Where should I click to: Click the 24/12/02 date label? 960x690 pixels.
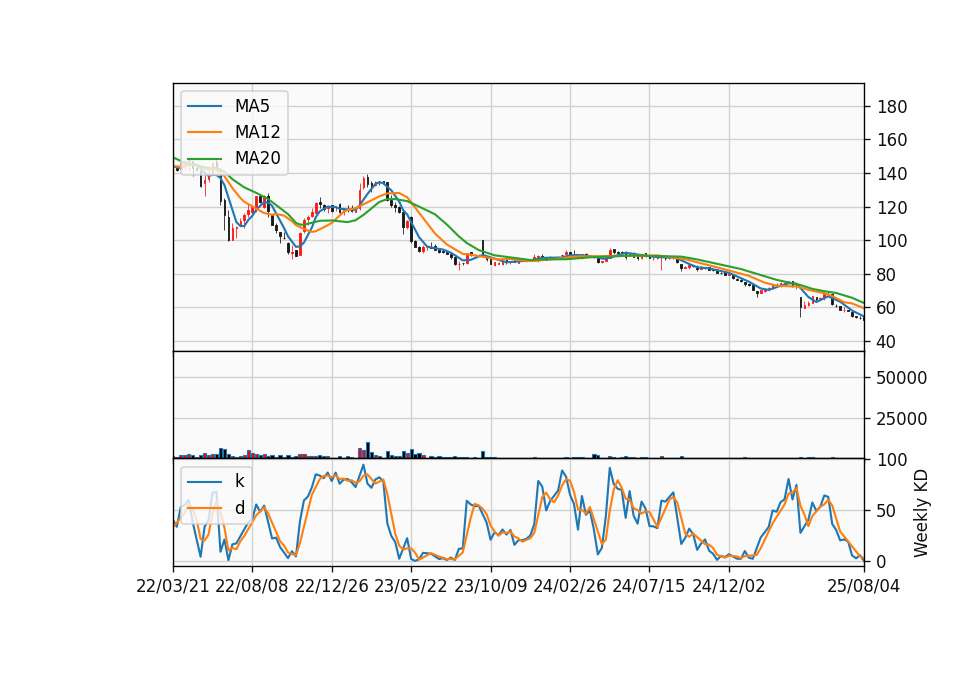[729, 586]
